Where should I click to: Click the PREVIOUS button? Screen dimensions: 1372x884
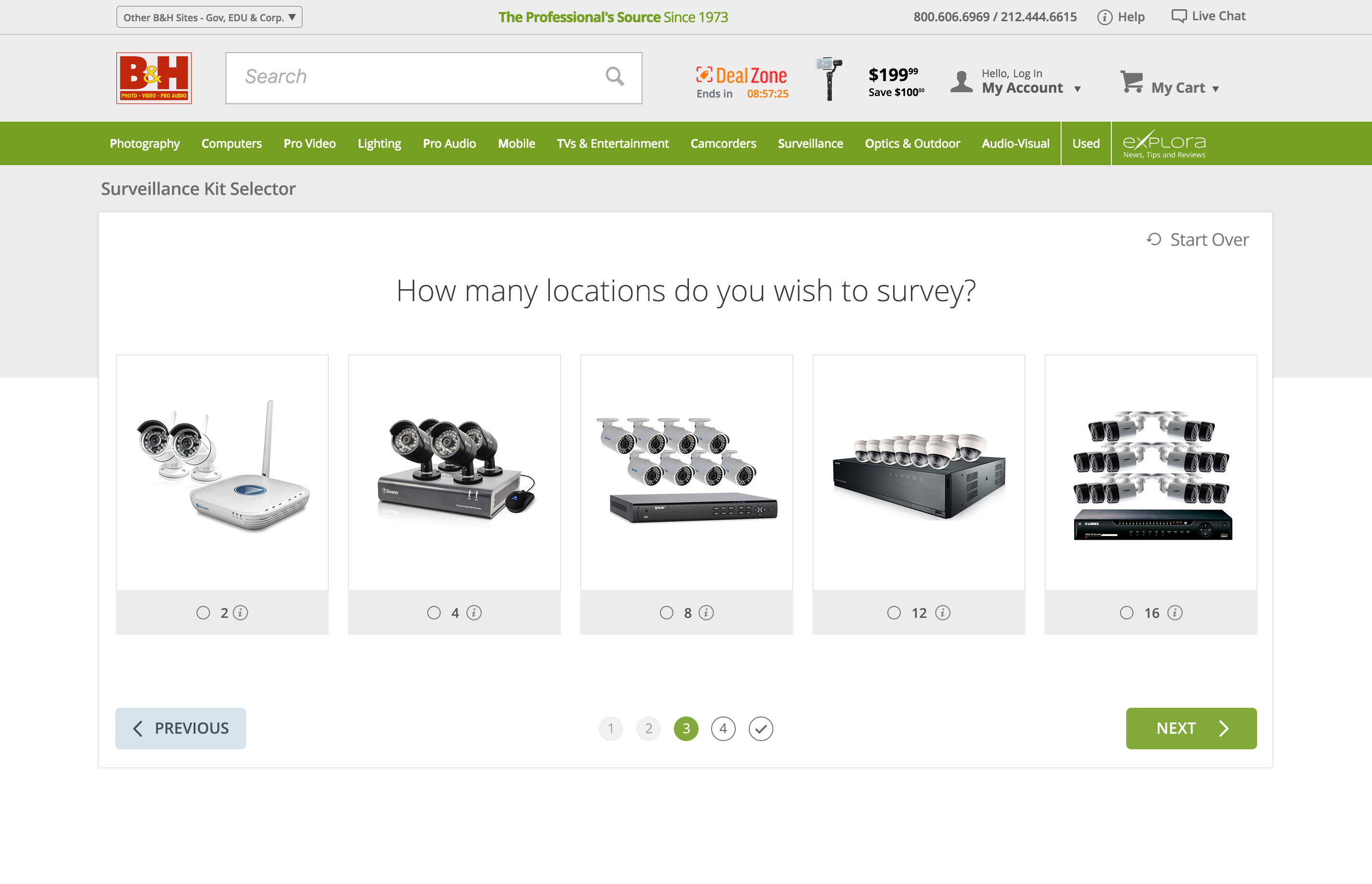point(181,729)
